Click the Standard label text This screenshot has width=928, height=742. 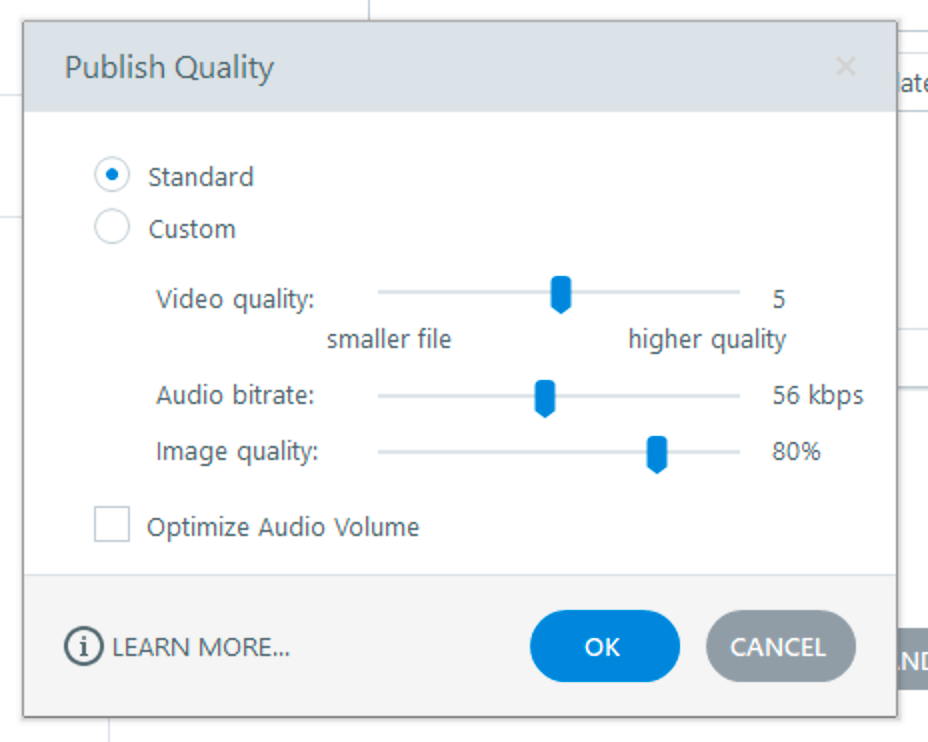coord(201,177)
